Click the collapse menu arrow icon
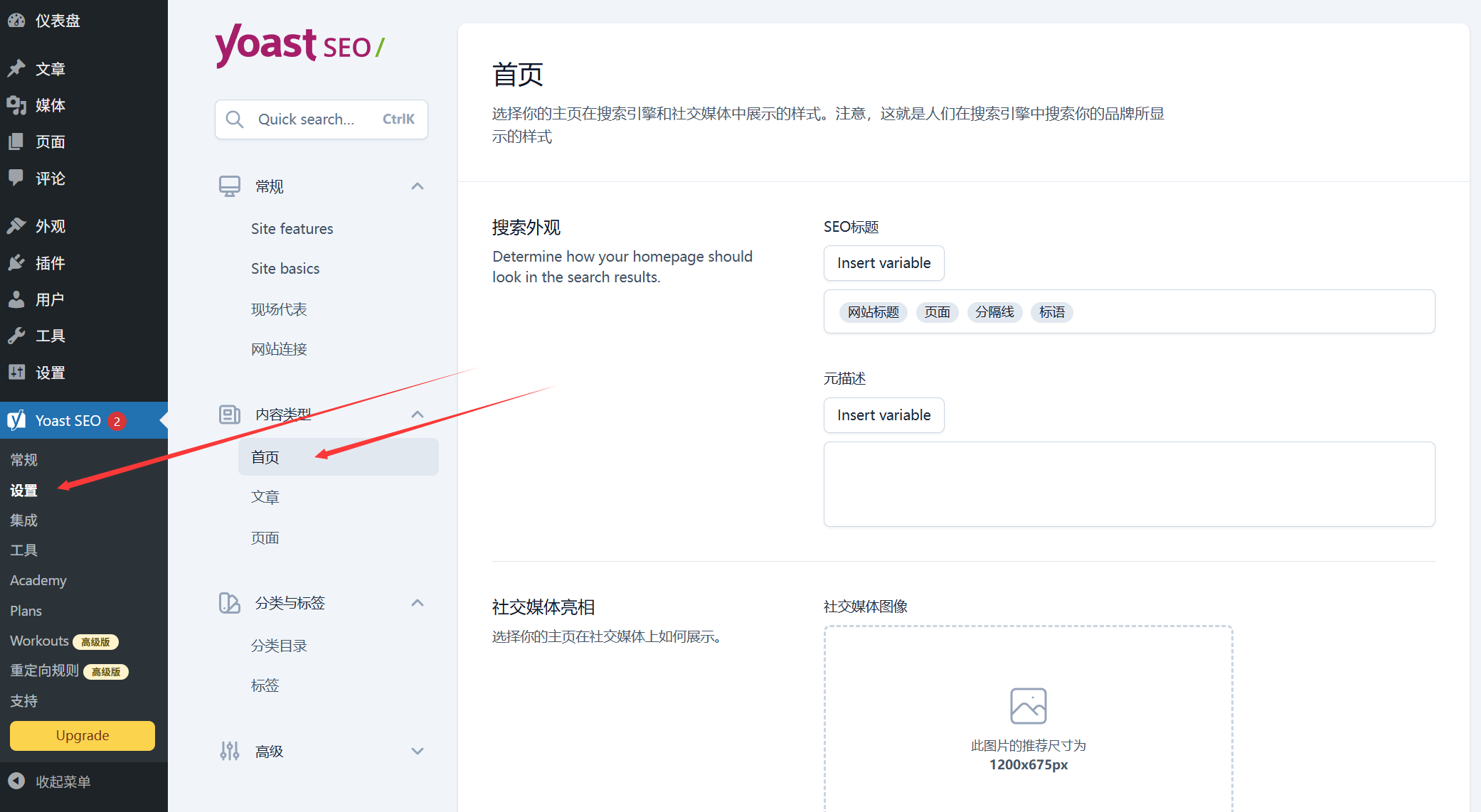 [16, 781]
